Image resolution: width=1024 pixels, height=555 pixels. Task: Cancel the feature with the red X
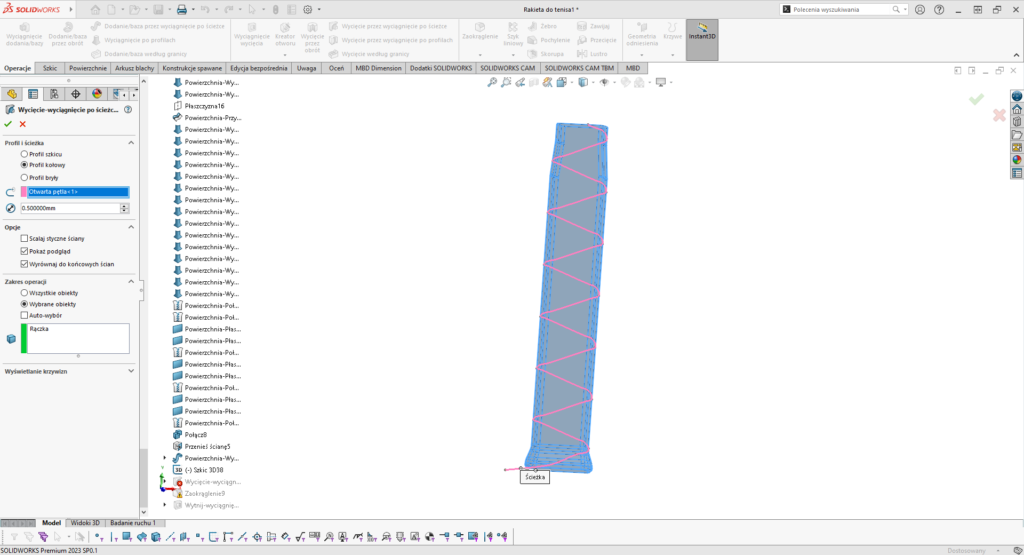coord(22,124)
